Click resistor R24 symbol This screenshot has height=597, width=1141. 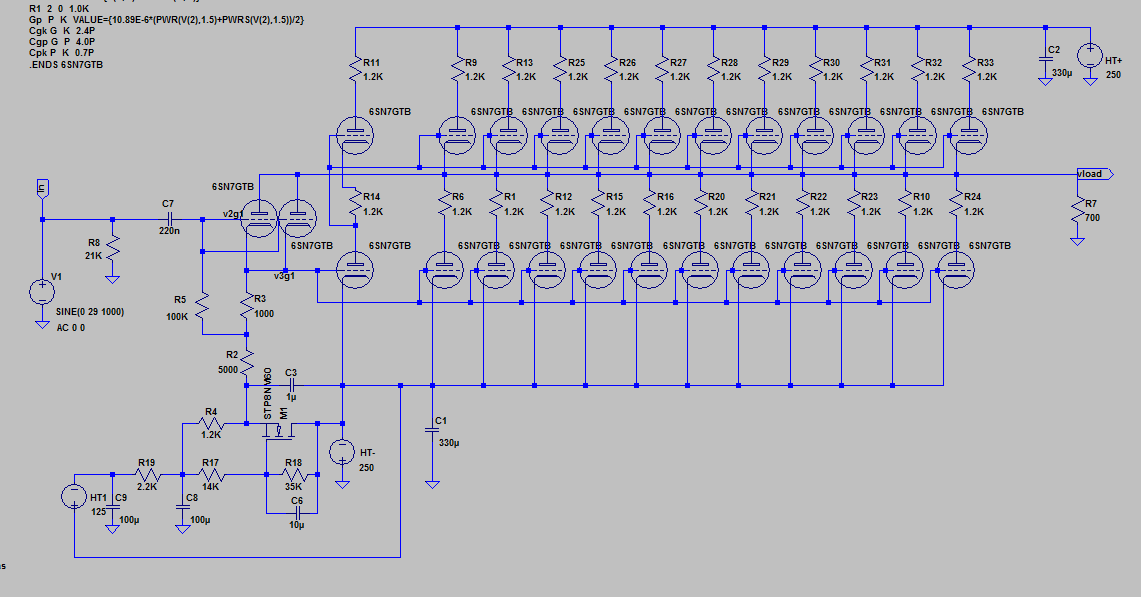click(956, 204)
